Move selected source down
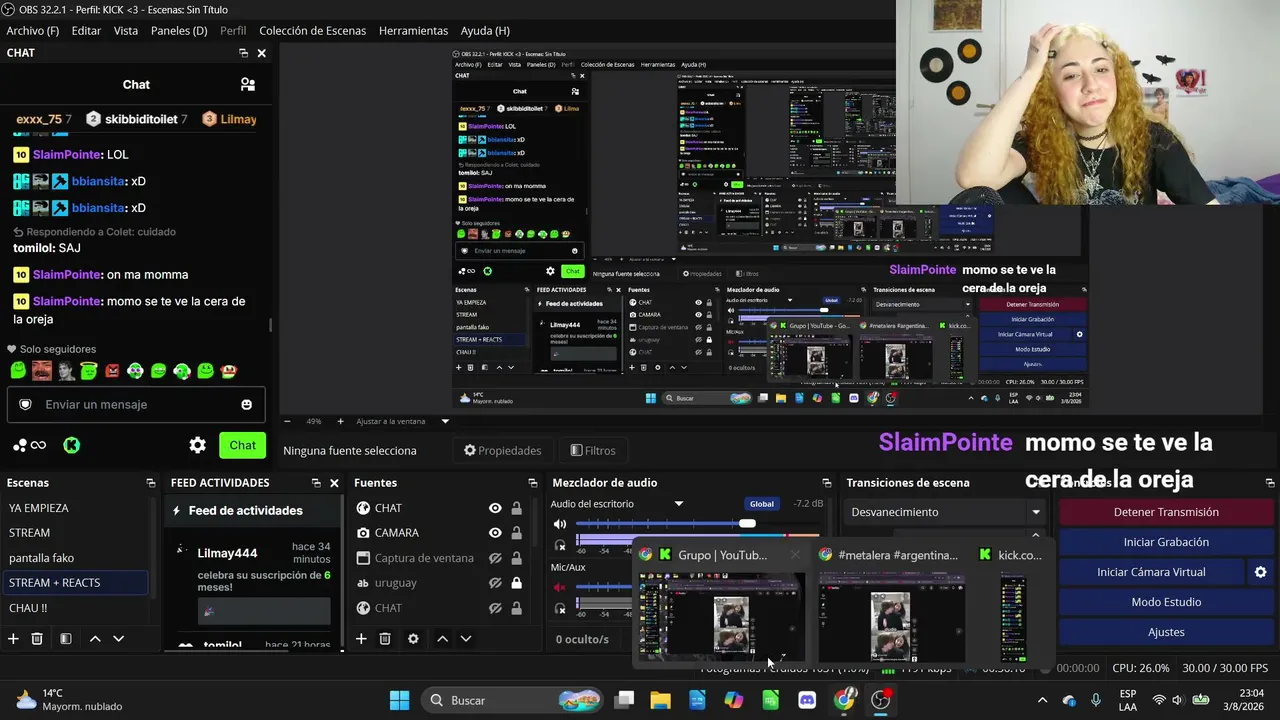 tap(465, 639)
